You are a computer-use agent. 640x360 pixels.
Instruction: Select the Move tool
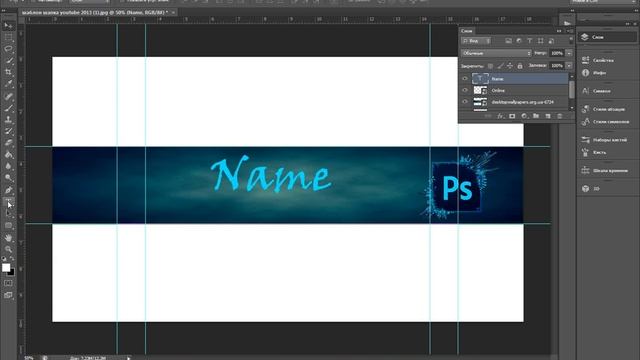pyautogui.click(x=8, y=26)
